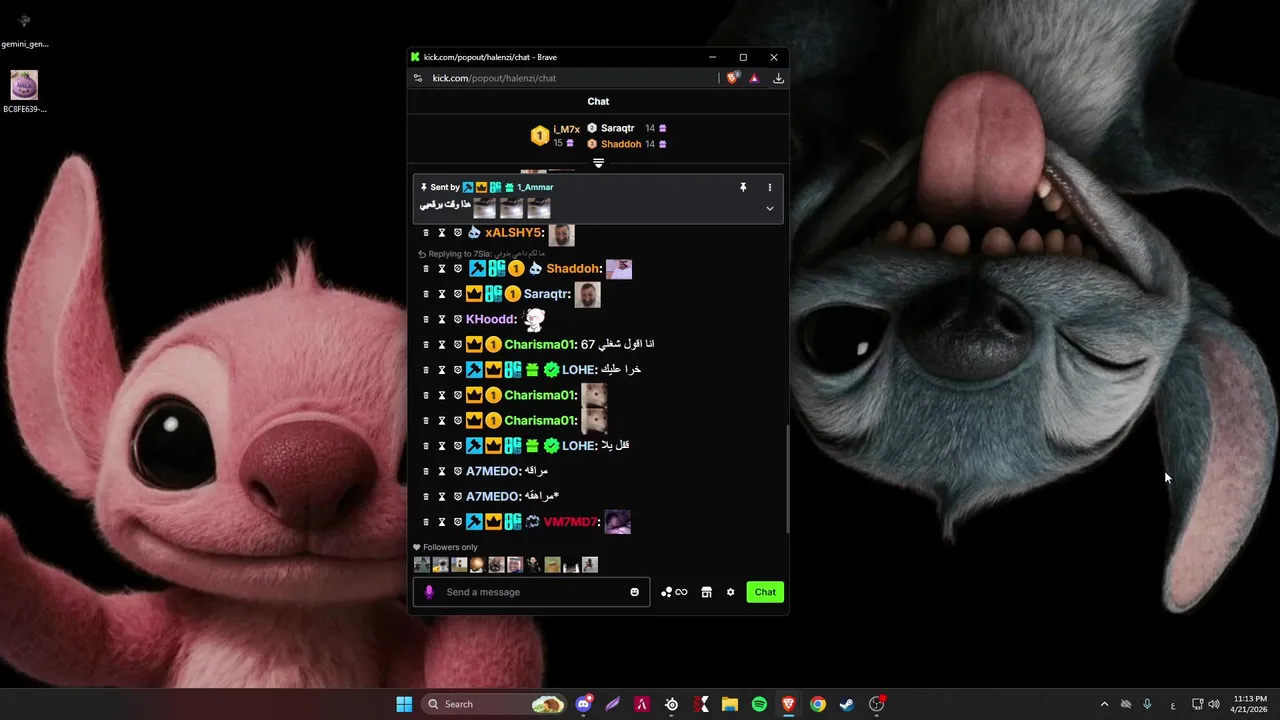
Task: Click the VM7MD7 username in chat
Action: (570, 522)
